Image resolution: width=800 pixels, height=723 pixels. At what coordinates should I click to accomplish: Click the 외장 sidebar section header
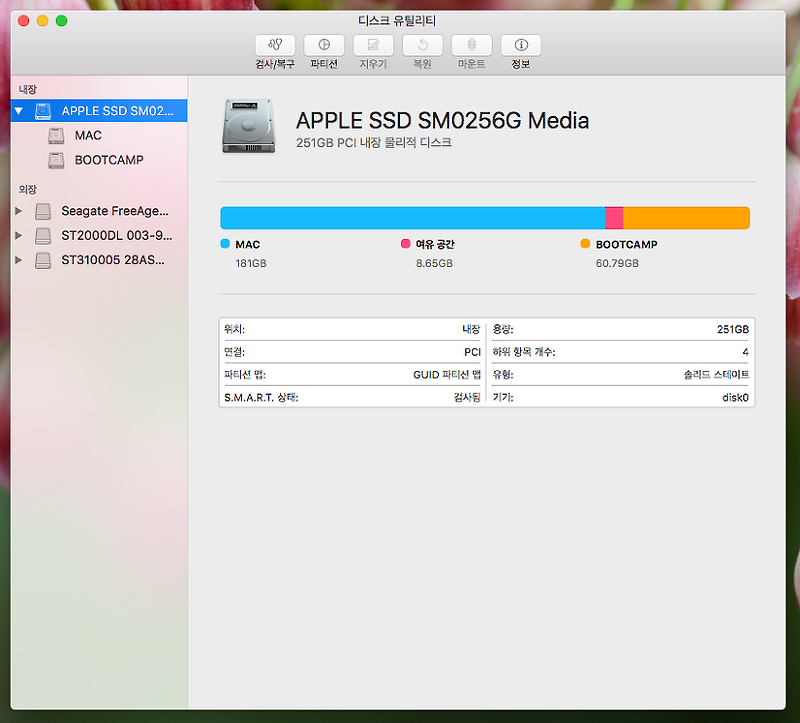[x=28, y=189]
